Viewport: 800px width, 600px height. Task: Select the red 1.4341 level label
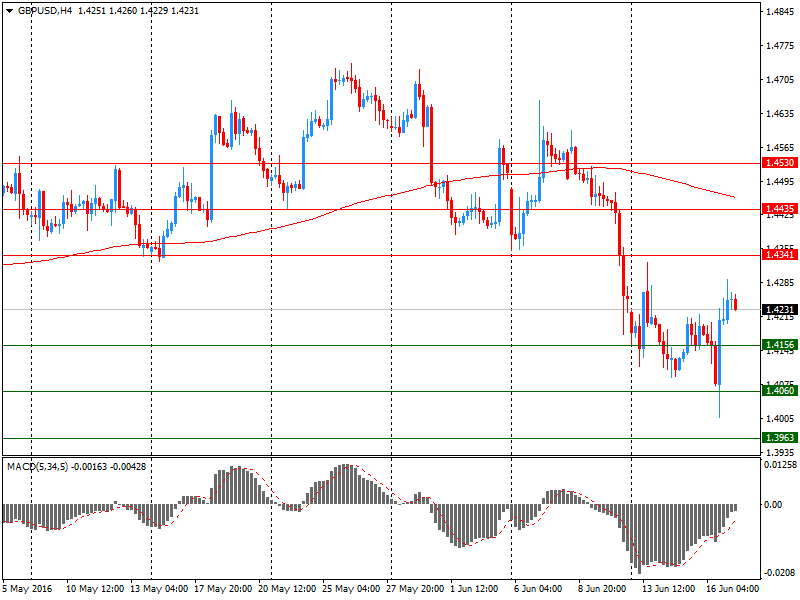[780, 254]
